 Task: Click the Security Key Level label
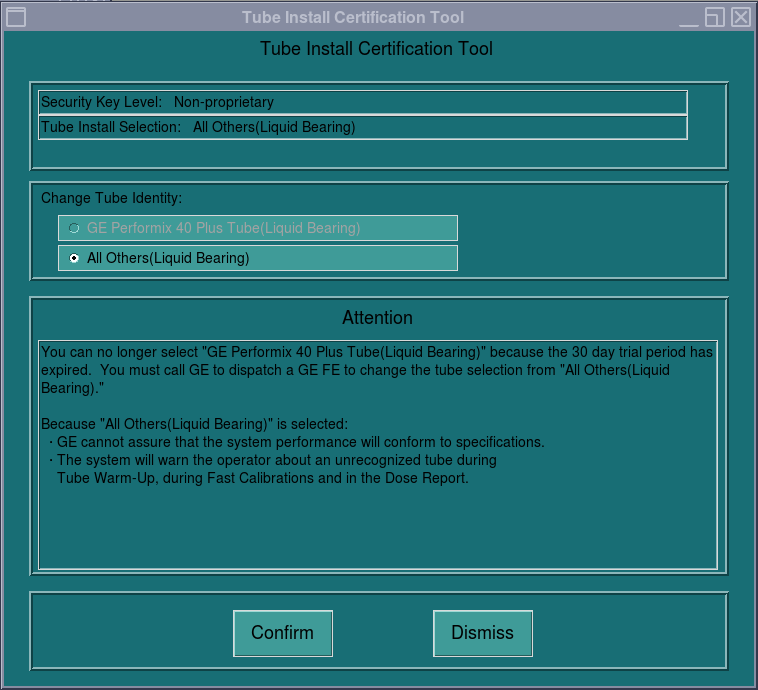(x=101, y=102)
